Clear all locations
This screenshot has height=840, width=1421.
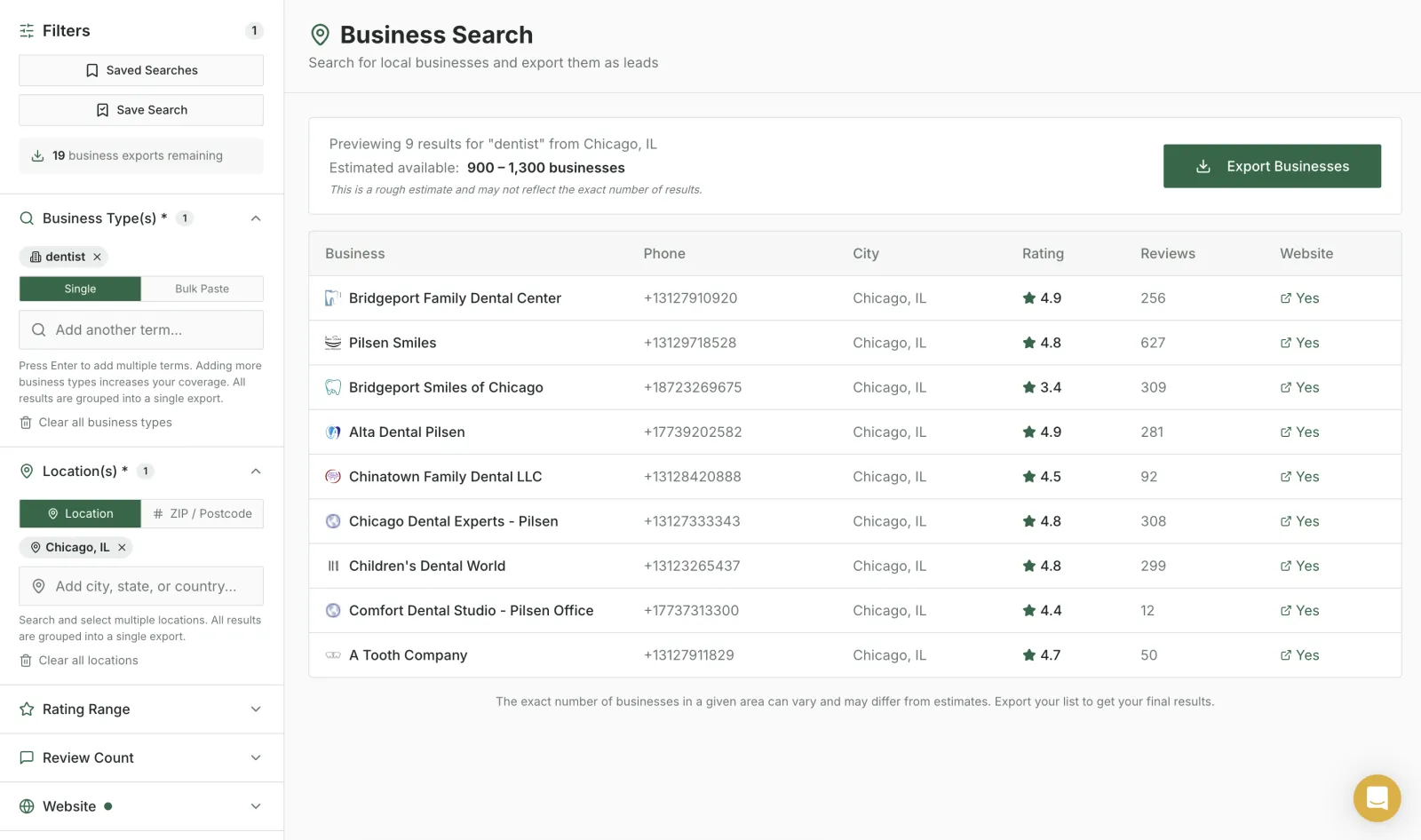pyautogui.click(x=79, y=661)
